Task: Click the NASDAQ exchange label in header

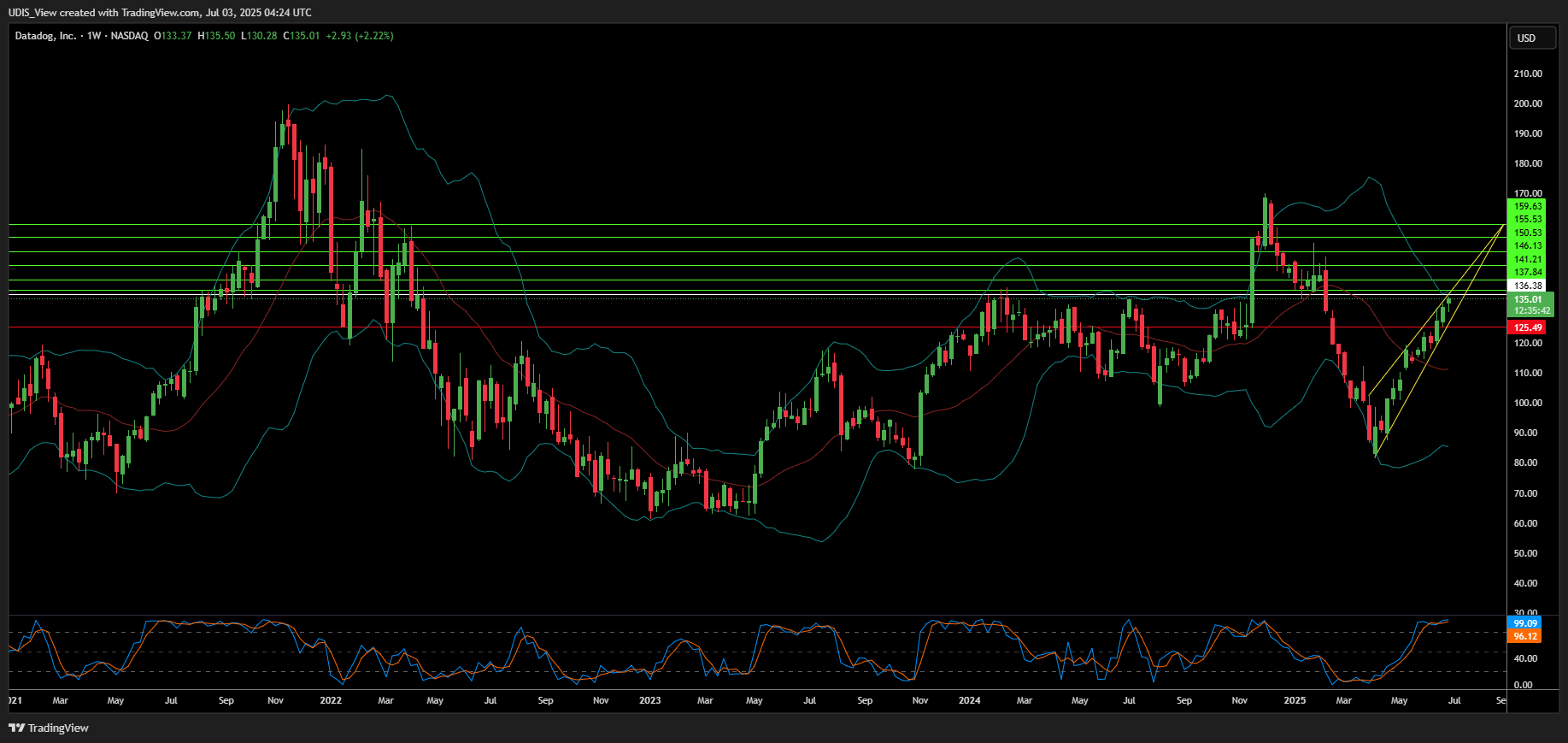Action: [129, 36]
